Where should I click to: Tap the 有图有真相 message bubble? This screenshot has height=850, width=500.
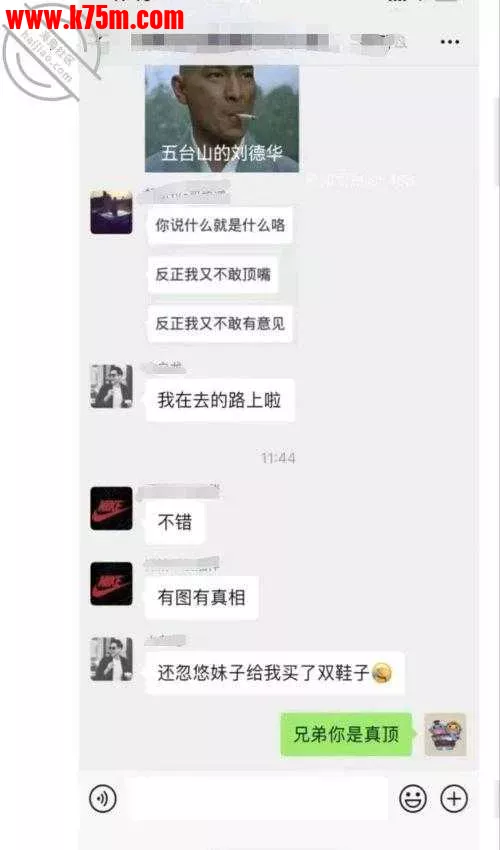coord(202,598)
